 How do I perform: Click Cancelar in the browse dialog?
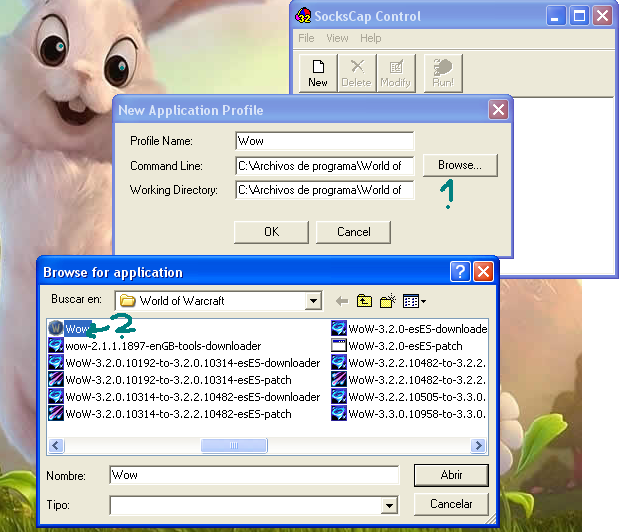[451, 504]
